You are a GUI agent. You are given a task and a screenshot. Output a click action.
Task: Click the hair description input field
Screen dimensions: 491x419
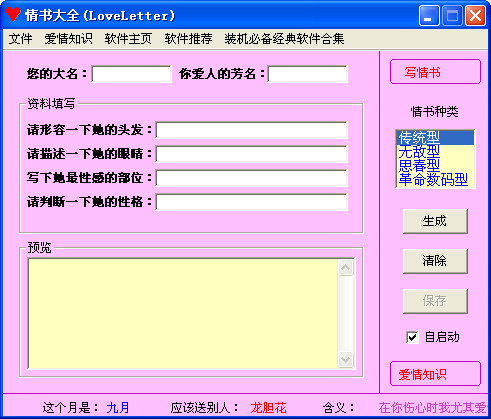[251, 130]
